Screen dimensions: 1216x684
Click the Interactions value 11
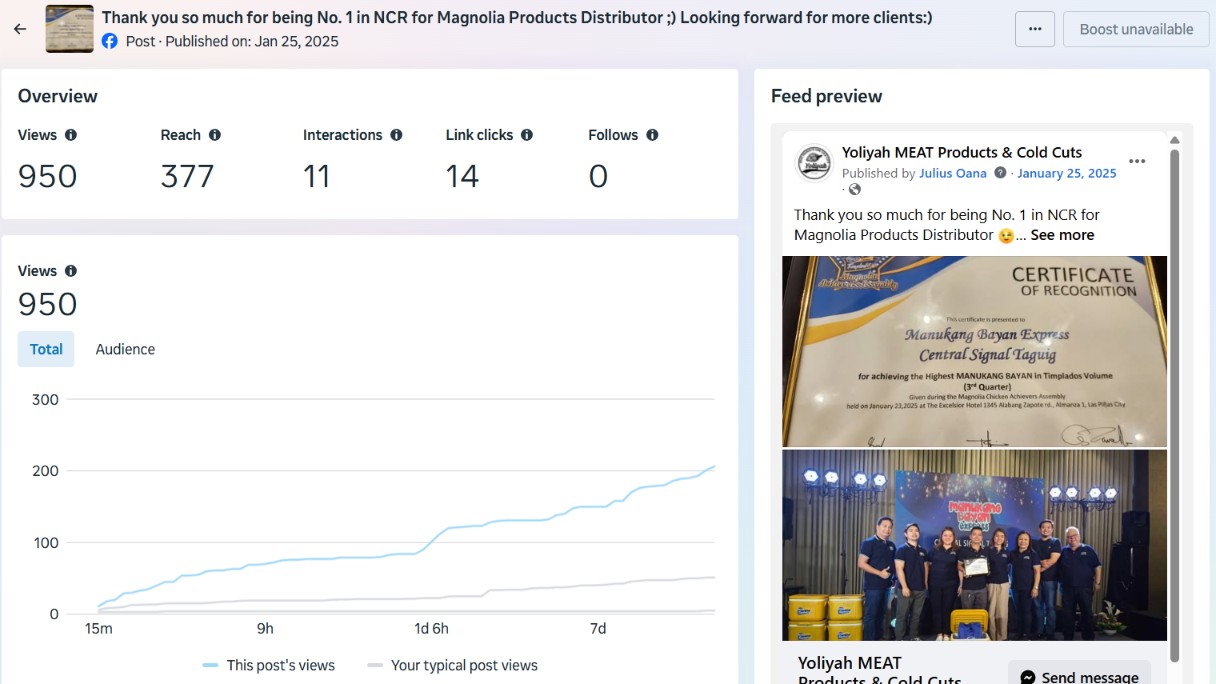(316, 176)
